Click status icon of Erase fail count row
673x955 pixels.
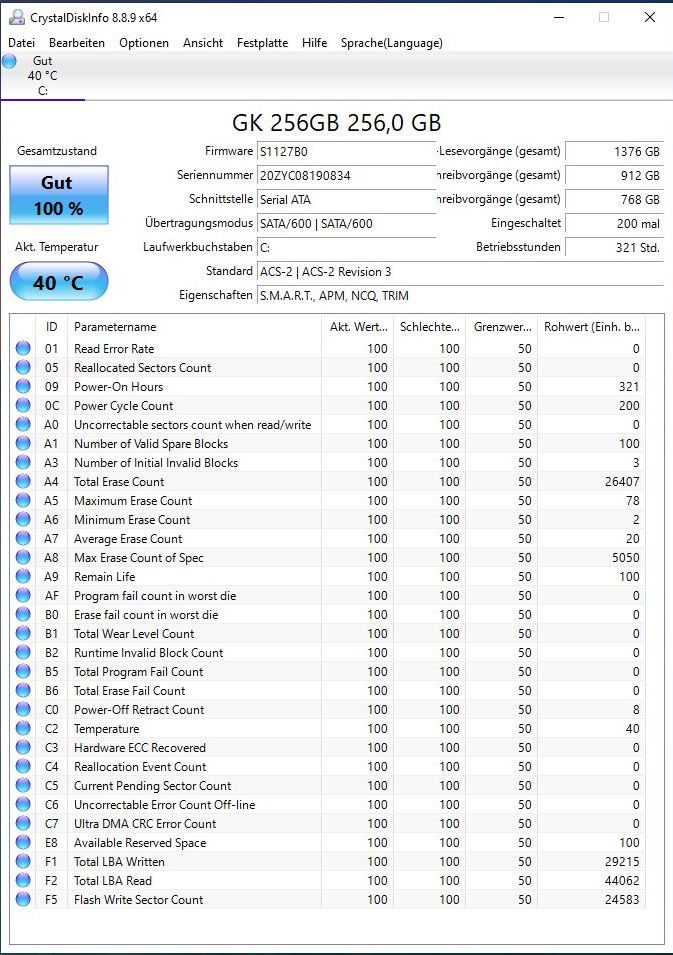tap(23, 615)
